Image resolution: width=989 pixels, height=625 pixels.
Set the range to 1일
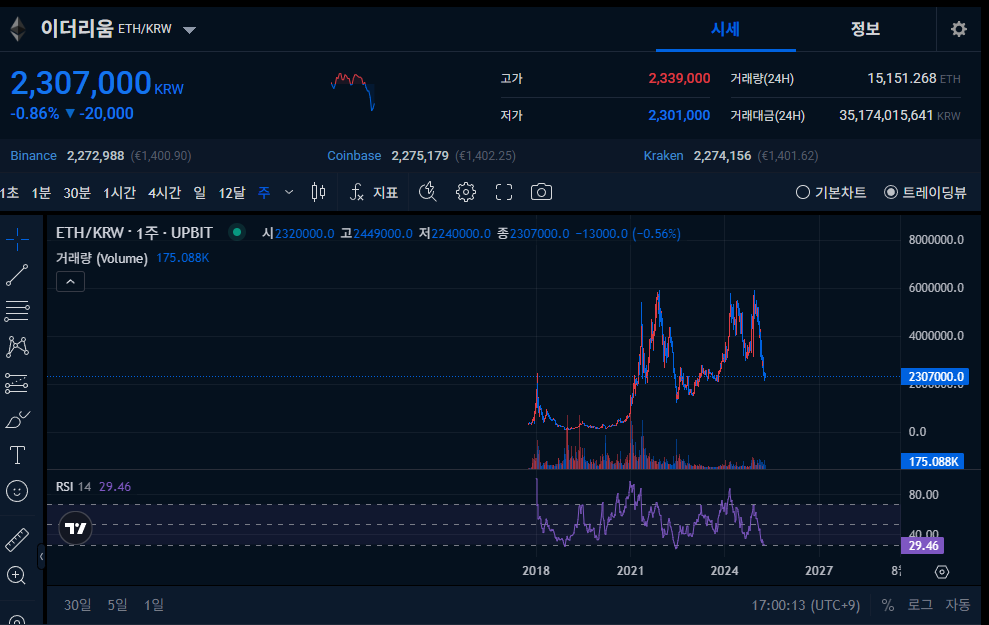point(154,605)
